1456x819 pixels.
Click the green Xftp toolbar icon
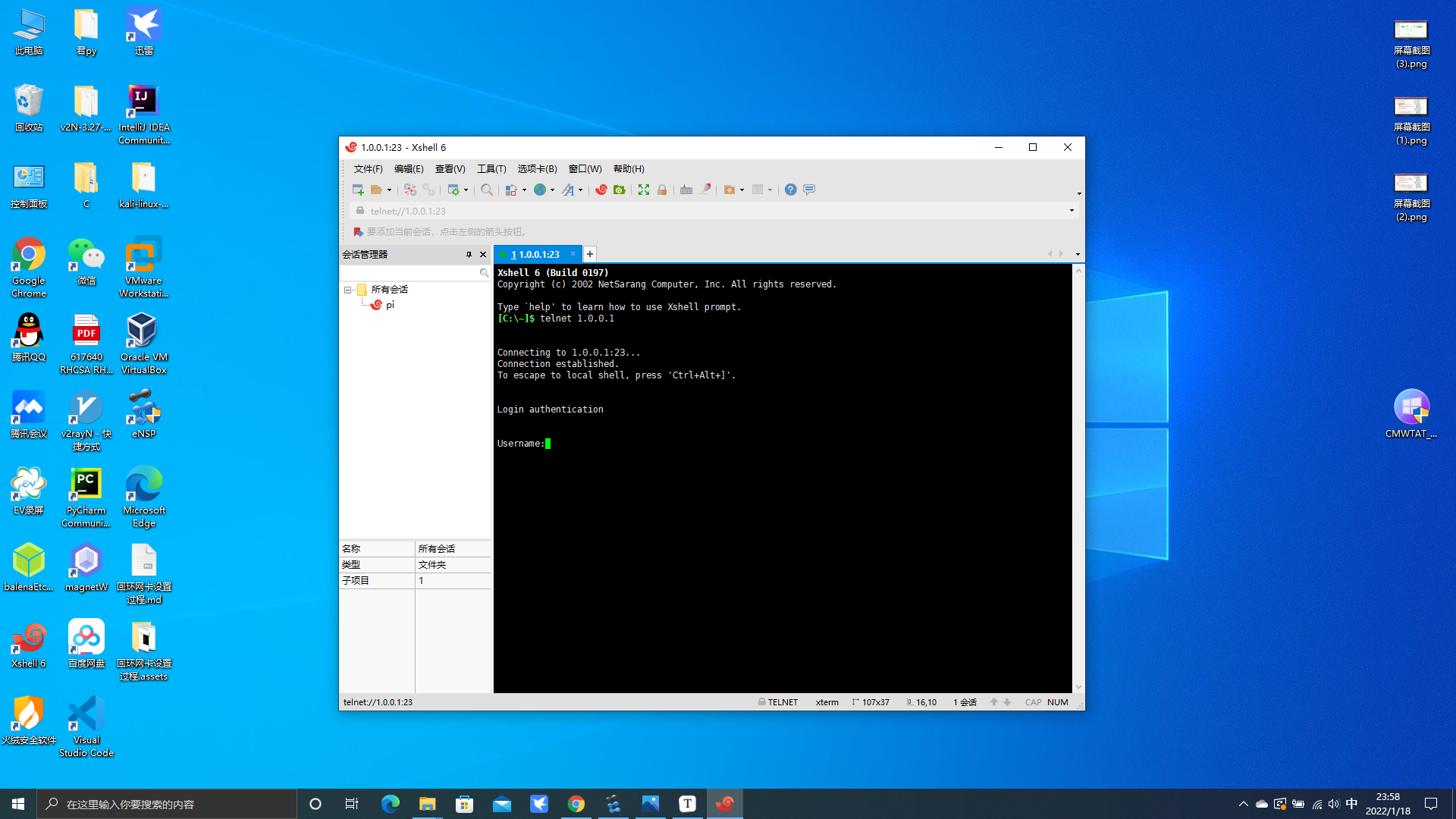tap(620, 190)
